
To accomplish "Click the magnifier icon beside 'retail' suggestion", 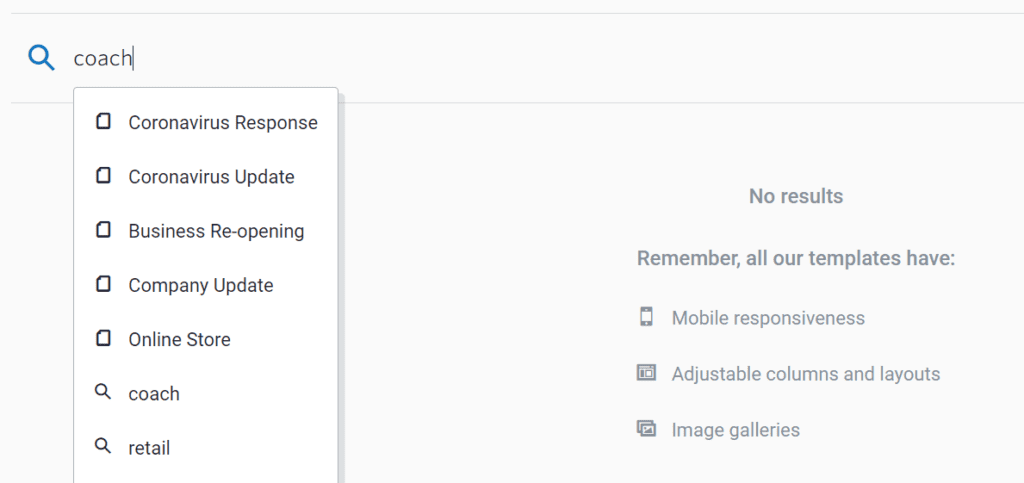I will point(103,446).
